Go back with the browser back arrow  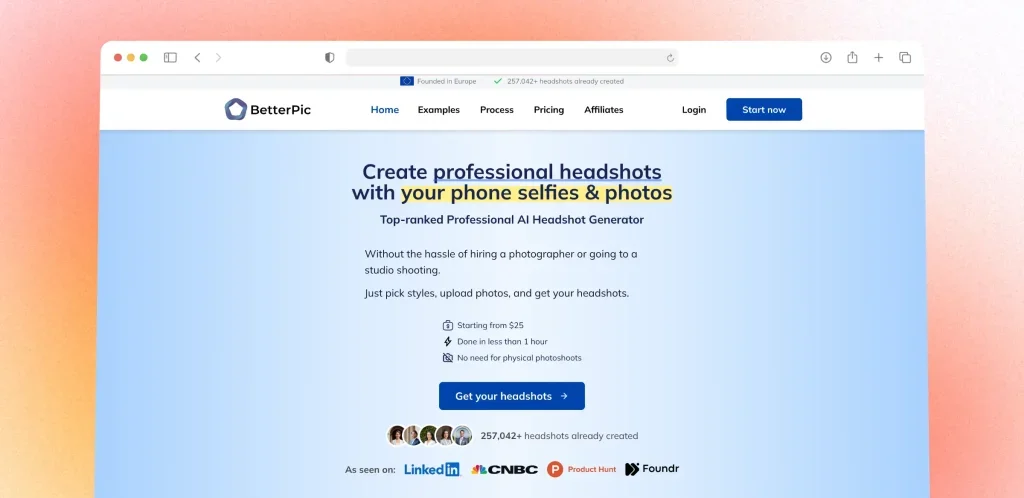[x=197, y=57]
